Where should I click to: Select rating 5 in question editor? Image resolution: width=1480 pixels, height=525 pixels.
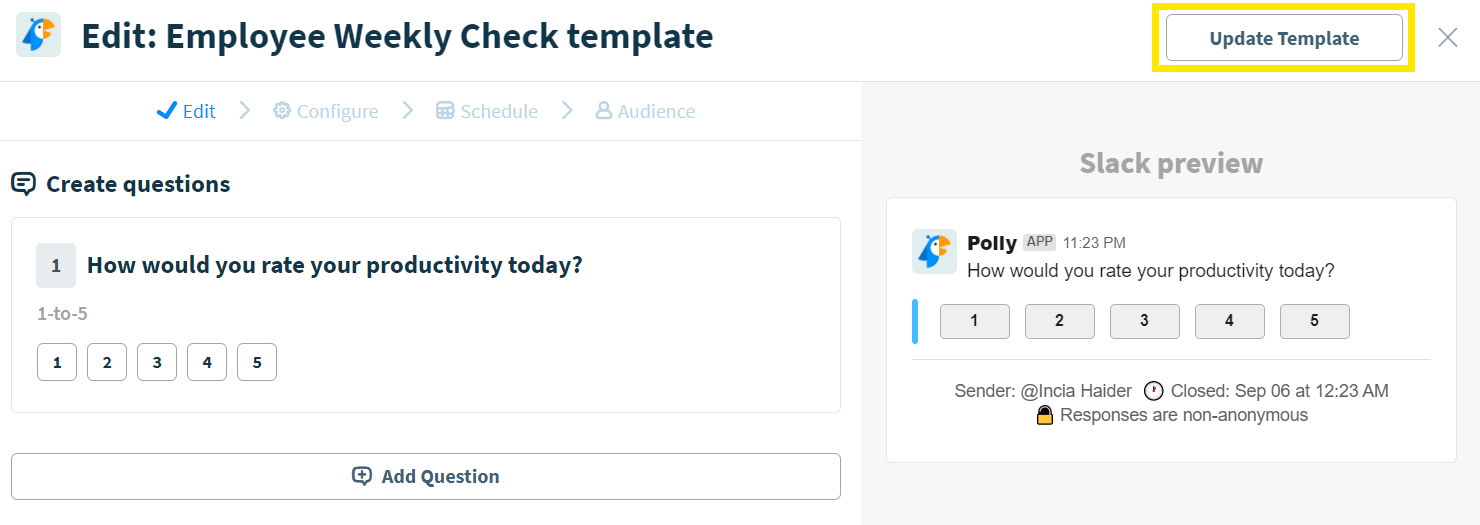257,362
